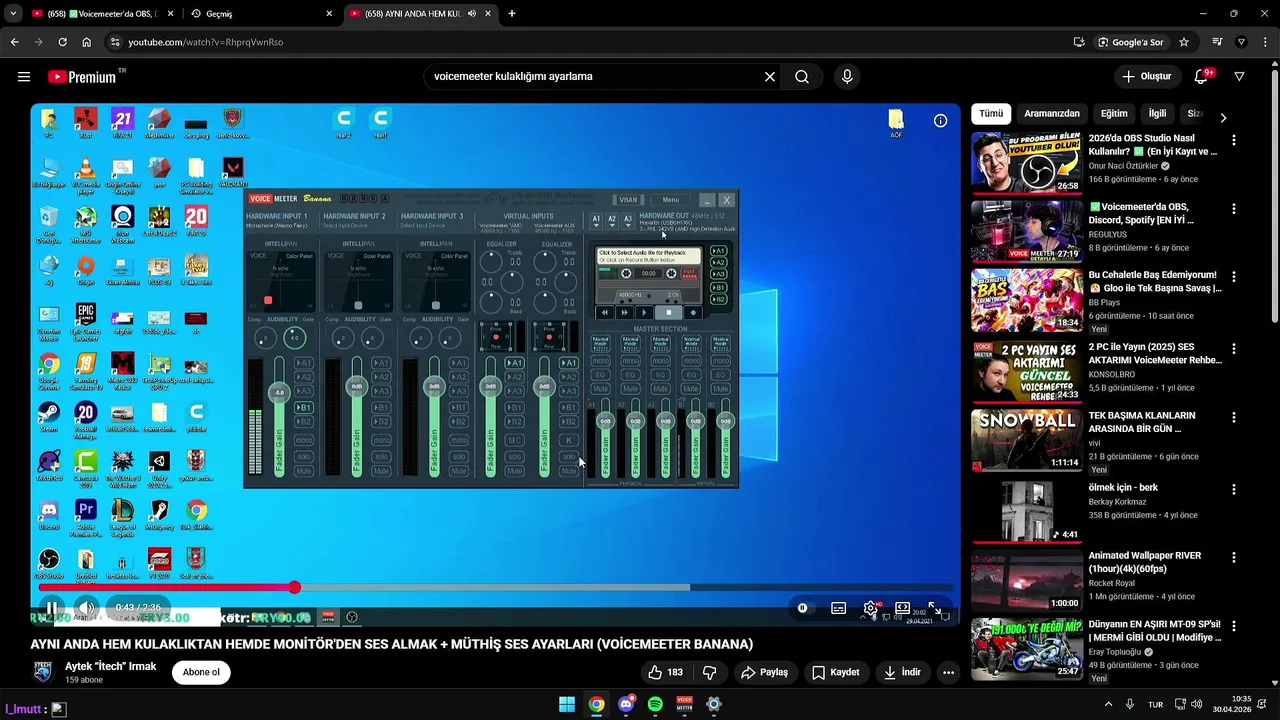The height and width of the screenshot is (720, 1280).
Task: Switch to theater mode
Action: point(902,608)
